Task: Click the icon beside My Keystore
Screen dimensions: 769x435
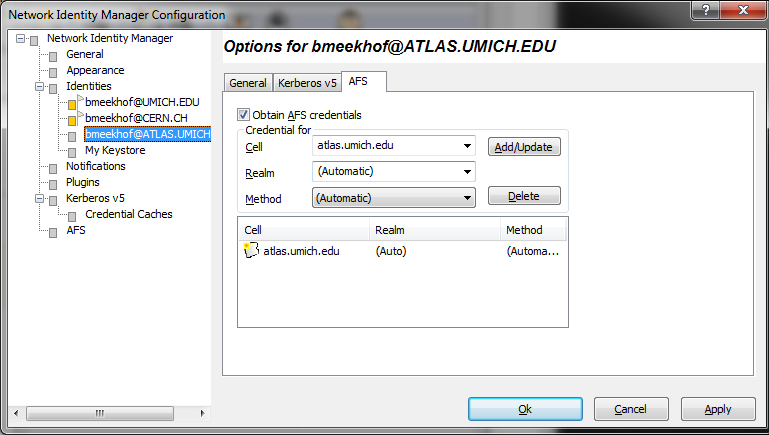Action: tap(72, 153)
